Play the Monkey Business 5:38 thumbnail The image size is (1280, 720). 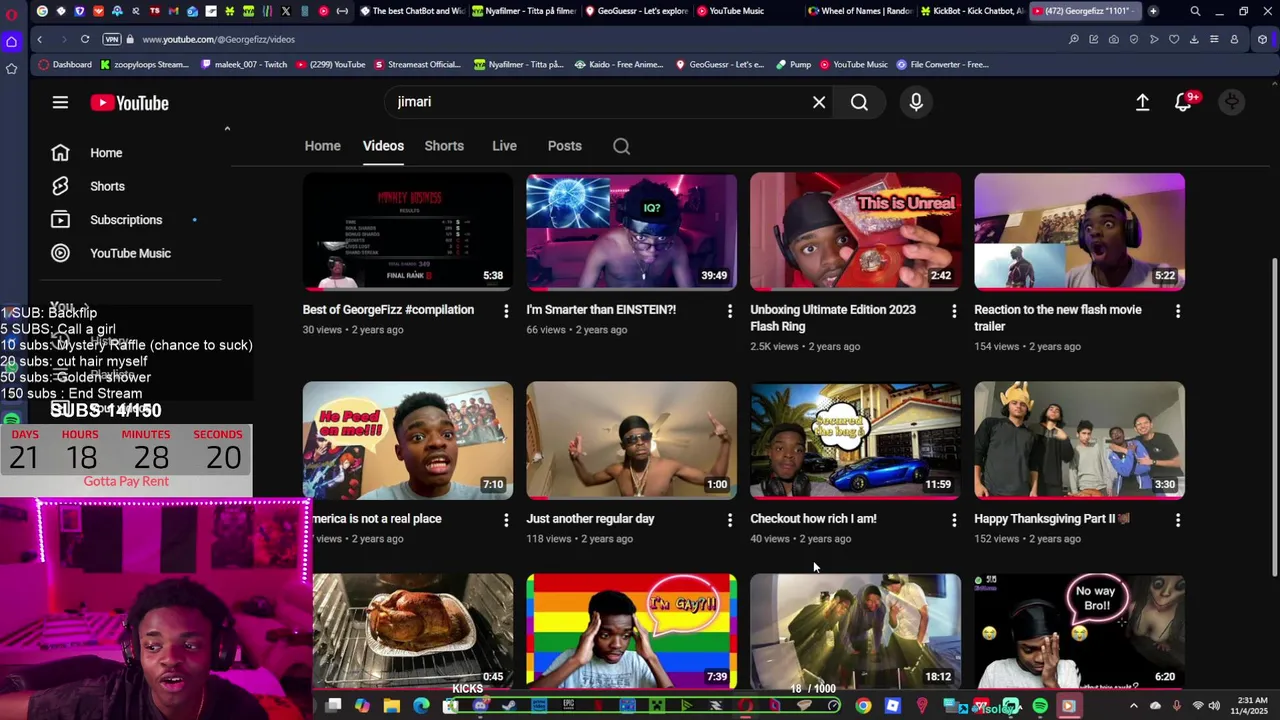[408, 232]
